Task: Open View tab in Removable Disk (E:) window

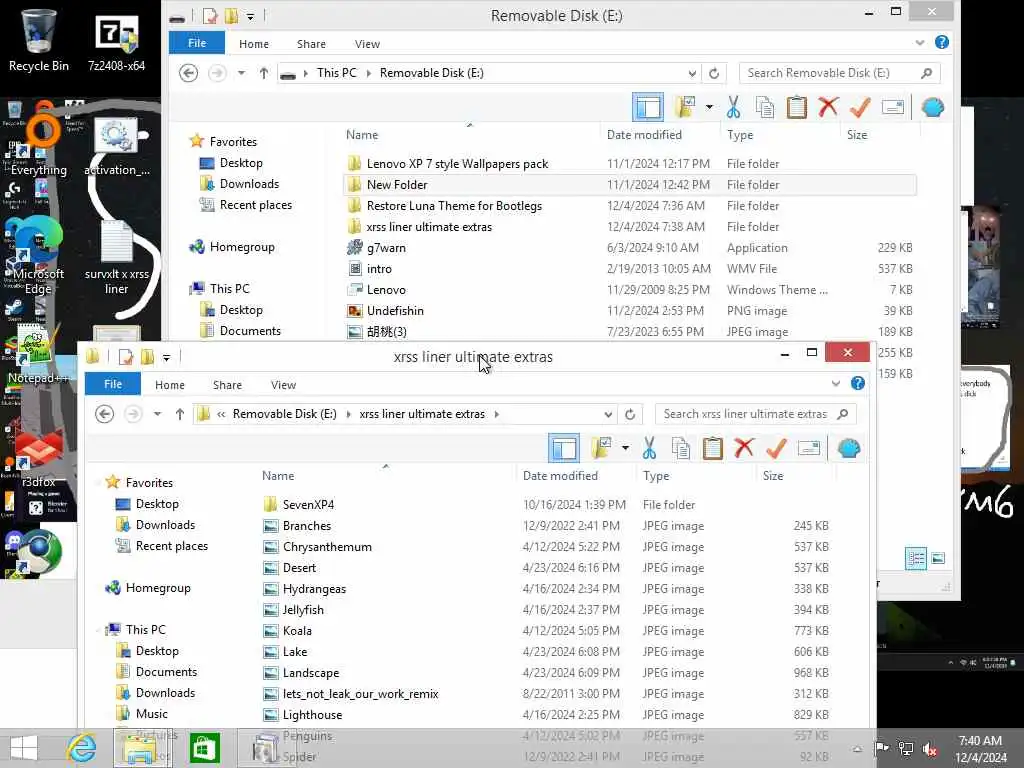Action: coord(367,44)
